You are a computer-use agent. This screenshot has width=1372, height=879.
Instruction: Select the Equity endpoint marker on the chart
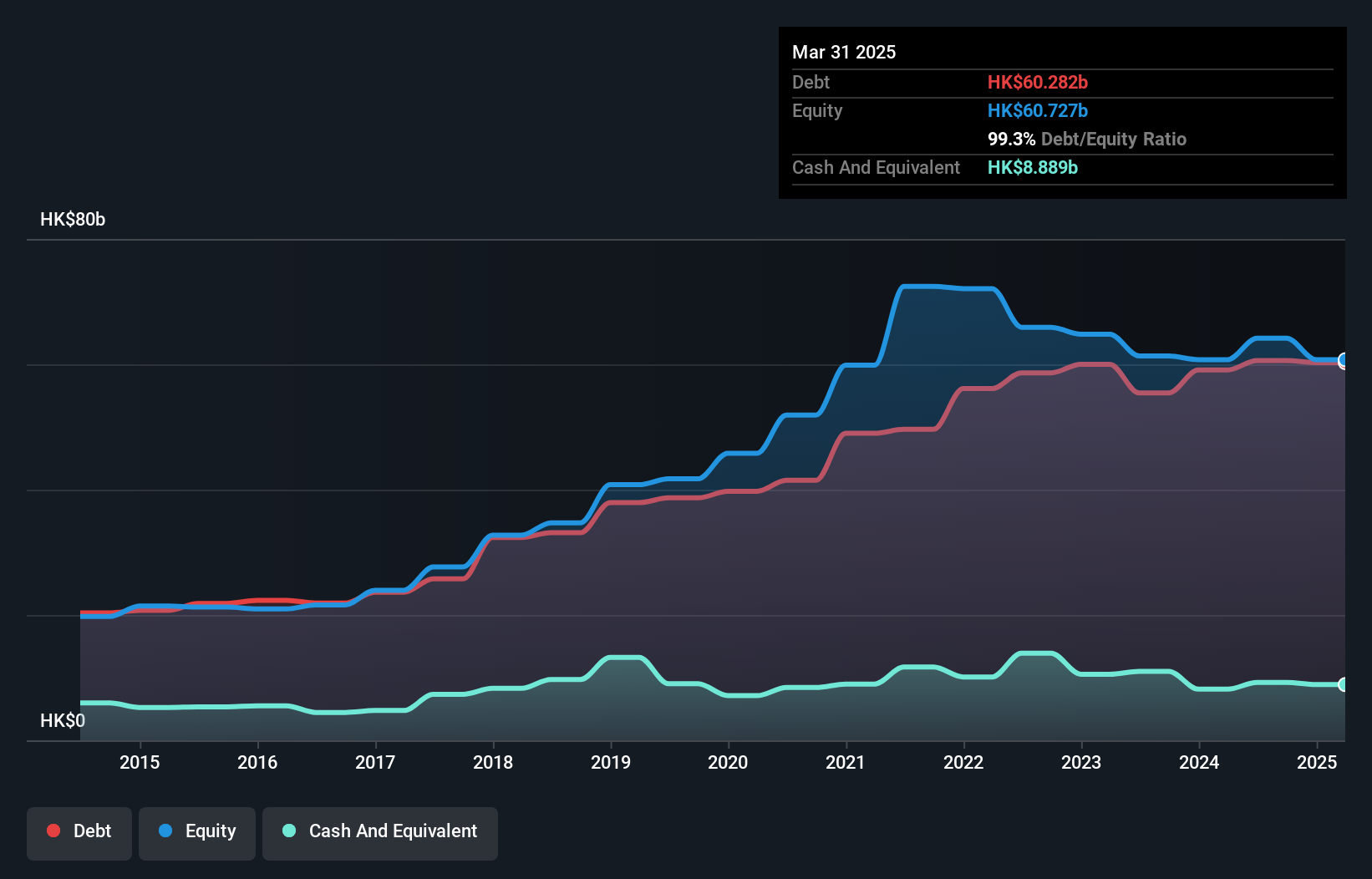[x=1344, y=361]
